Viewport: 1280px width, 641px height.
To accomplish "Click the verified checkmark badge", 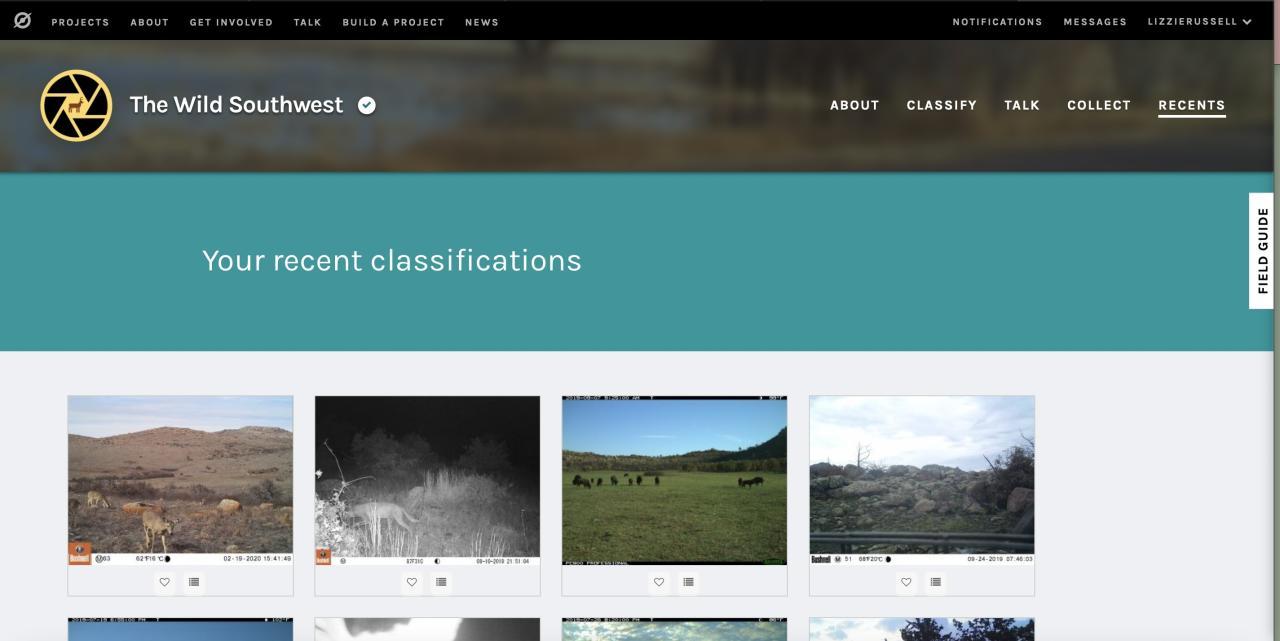I will (x=367, y=105).
